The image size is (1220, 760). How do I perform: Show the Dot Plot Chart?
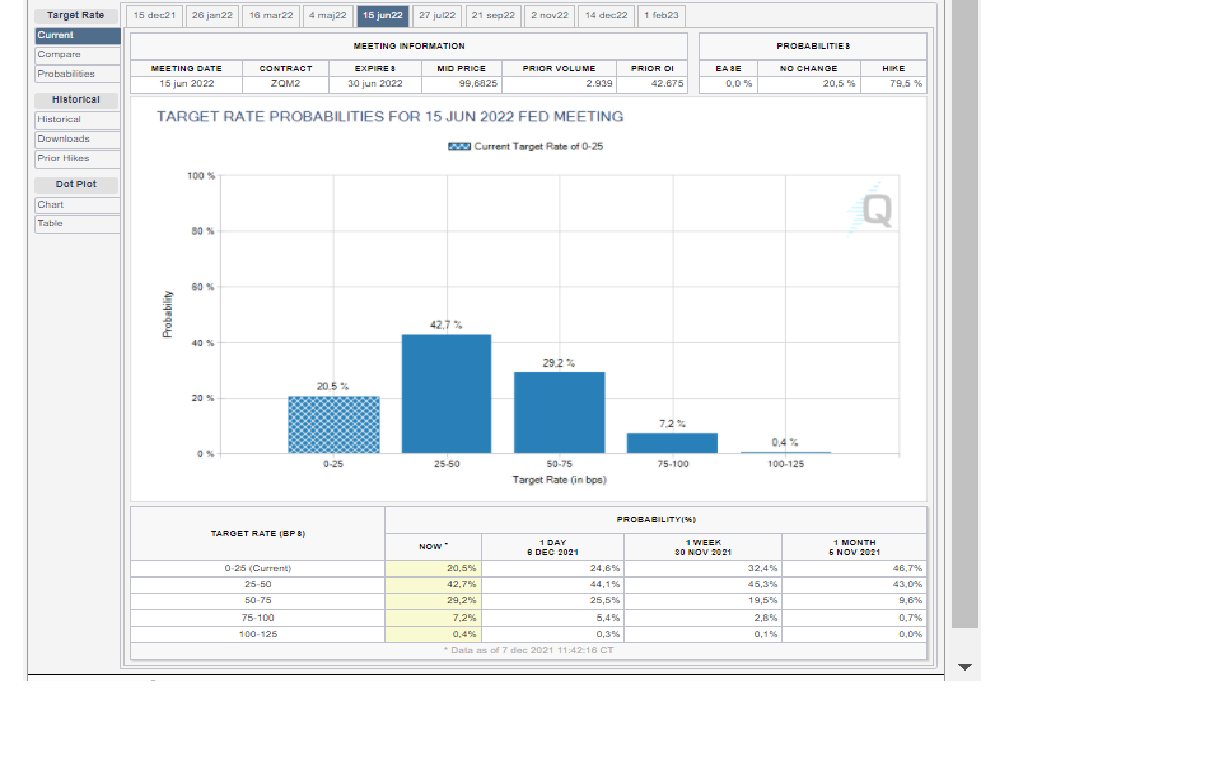(51, 205)
